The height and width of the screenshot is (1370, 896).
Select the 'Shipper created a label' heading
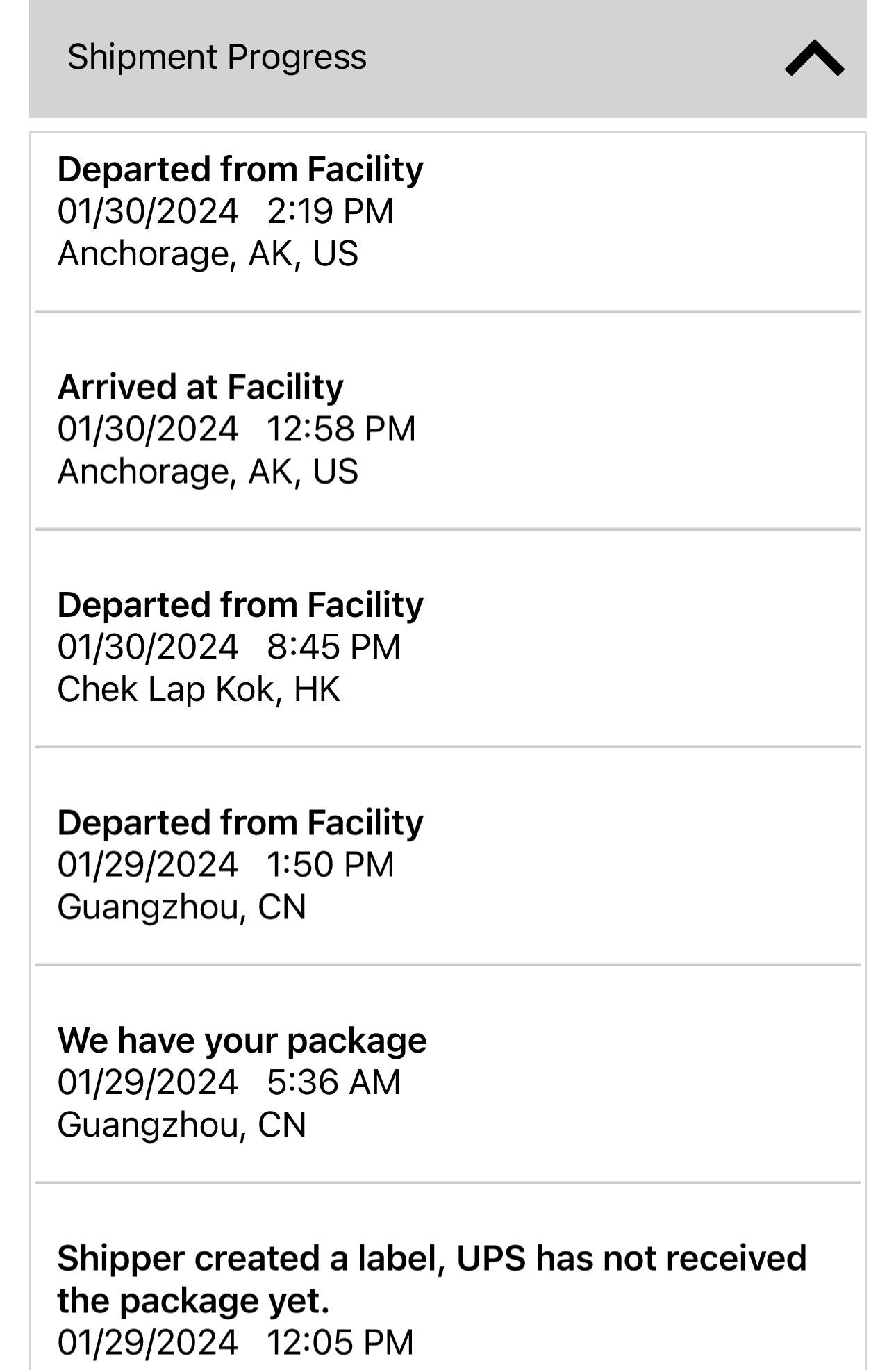432,1279
